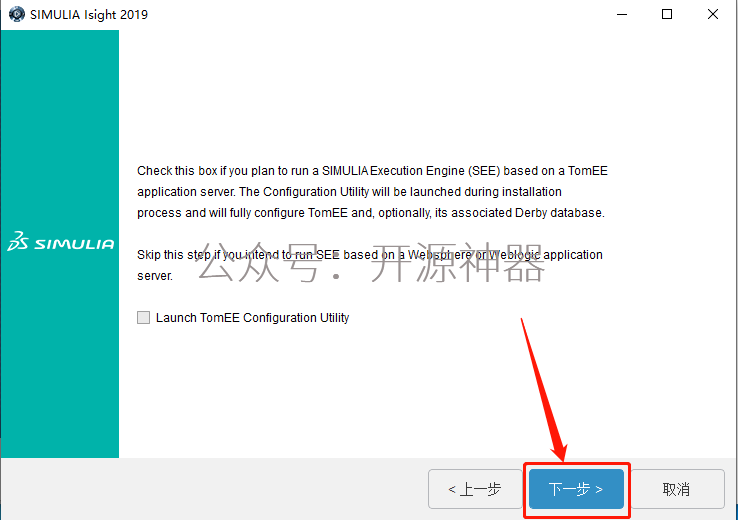Click the "Launch TomEE Configuration Utility" label text
This screenshot has height=520, width=738.
coord(252,318)
